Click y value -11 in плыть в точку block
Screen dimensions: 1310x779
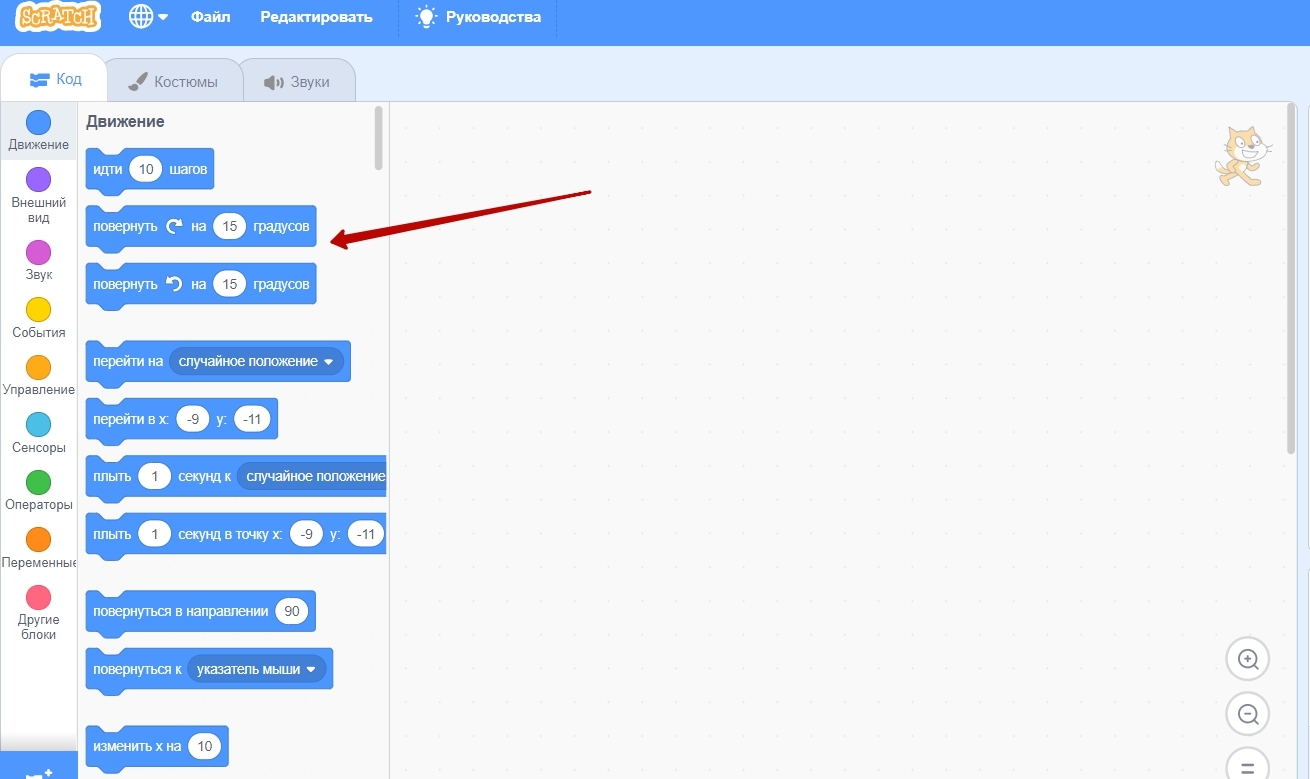(x=366, y=534)
